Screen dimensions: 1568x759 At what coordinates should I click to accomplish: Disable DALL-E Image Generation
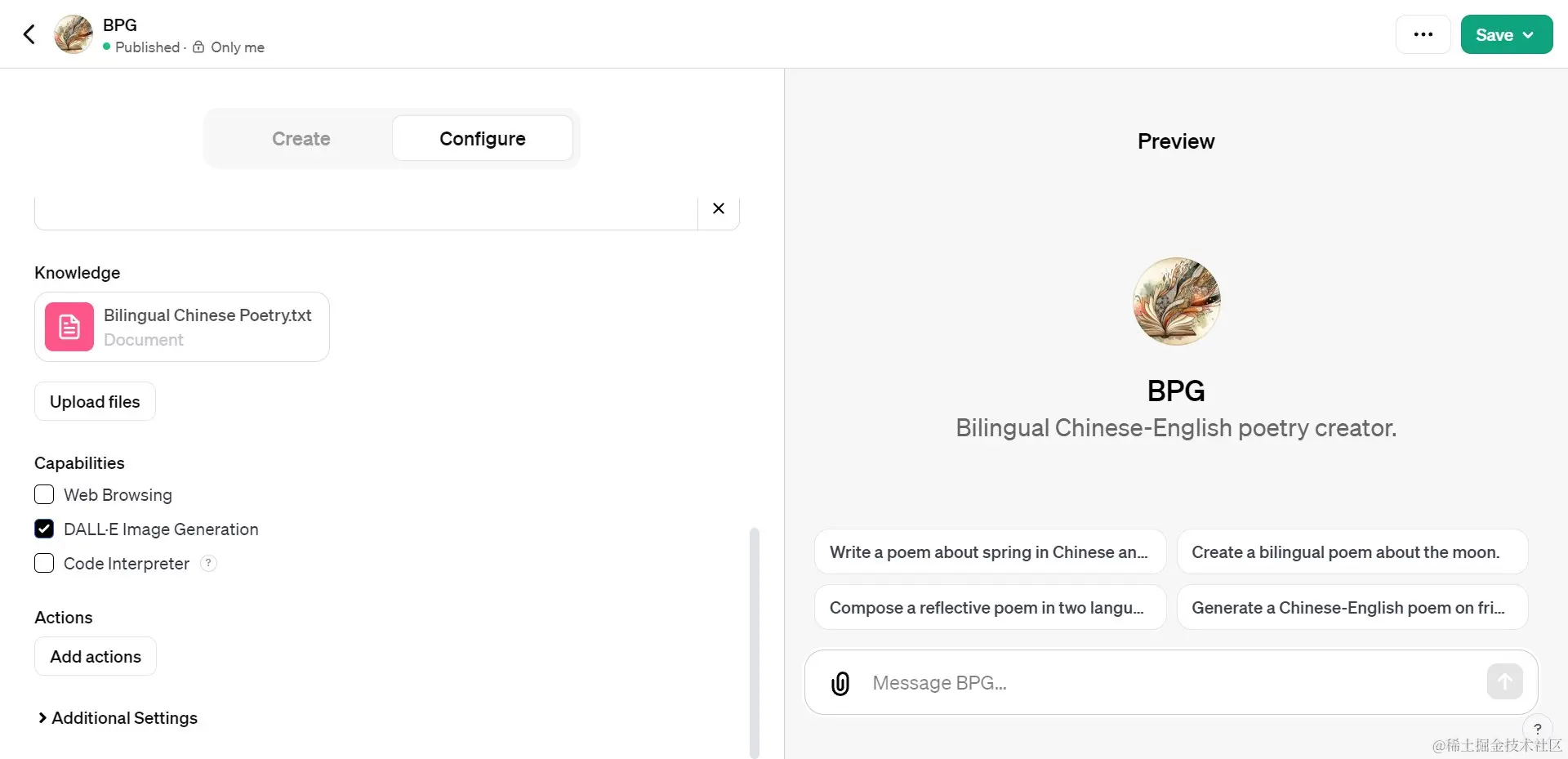point(43,529)
